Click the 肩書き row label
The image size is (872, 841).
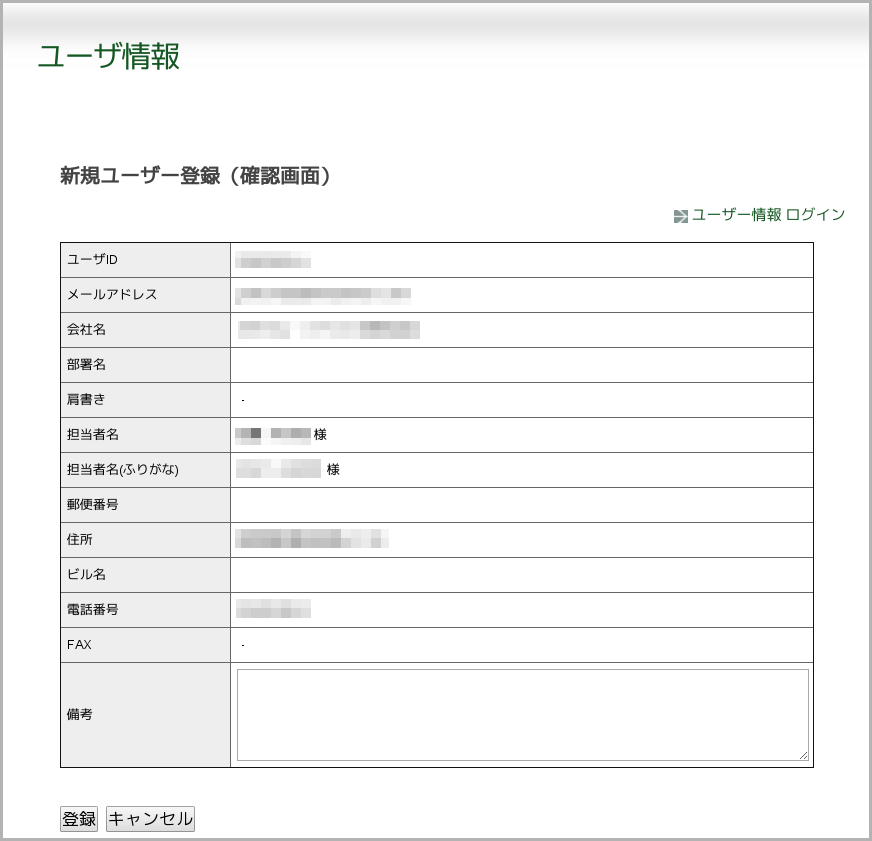86,400
